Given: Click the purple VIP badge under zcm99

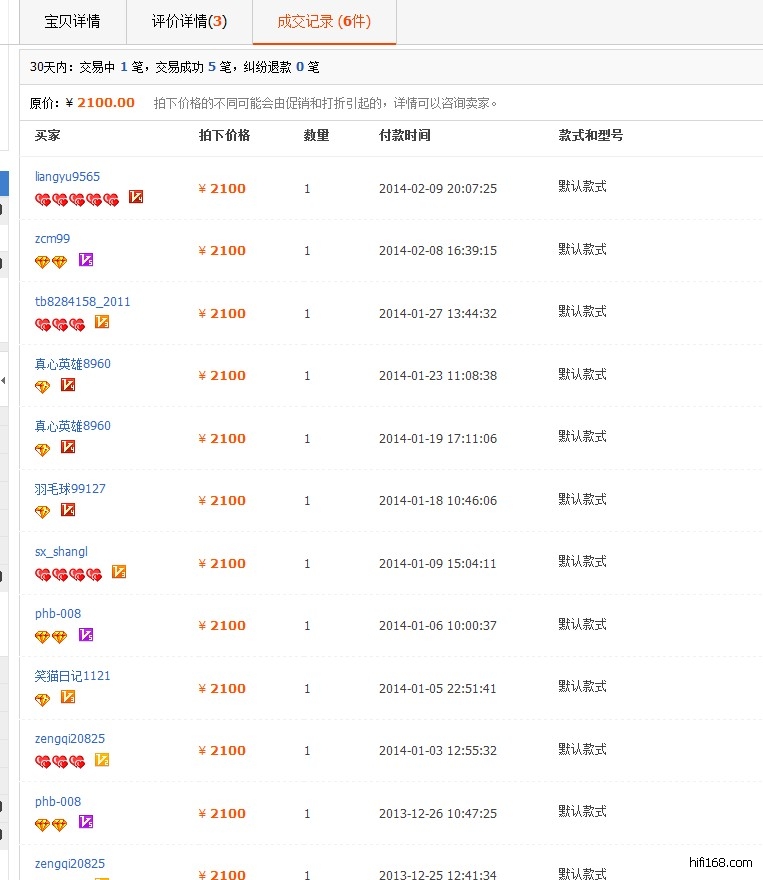Looking at the screenshot, I should point(86,260).
